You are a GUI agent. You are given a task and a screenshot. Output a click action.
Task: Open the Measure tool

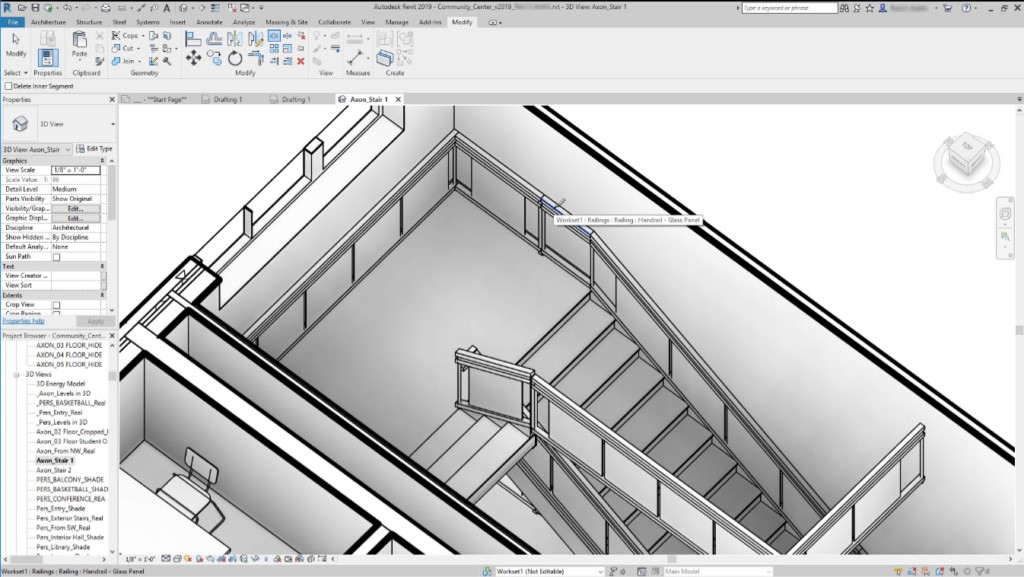point(355,58)
